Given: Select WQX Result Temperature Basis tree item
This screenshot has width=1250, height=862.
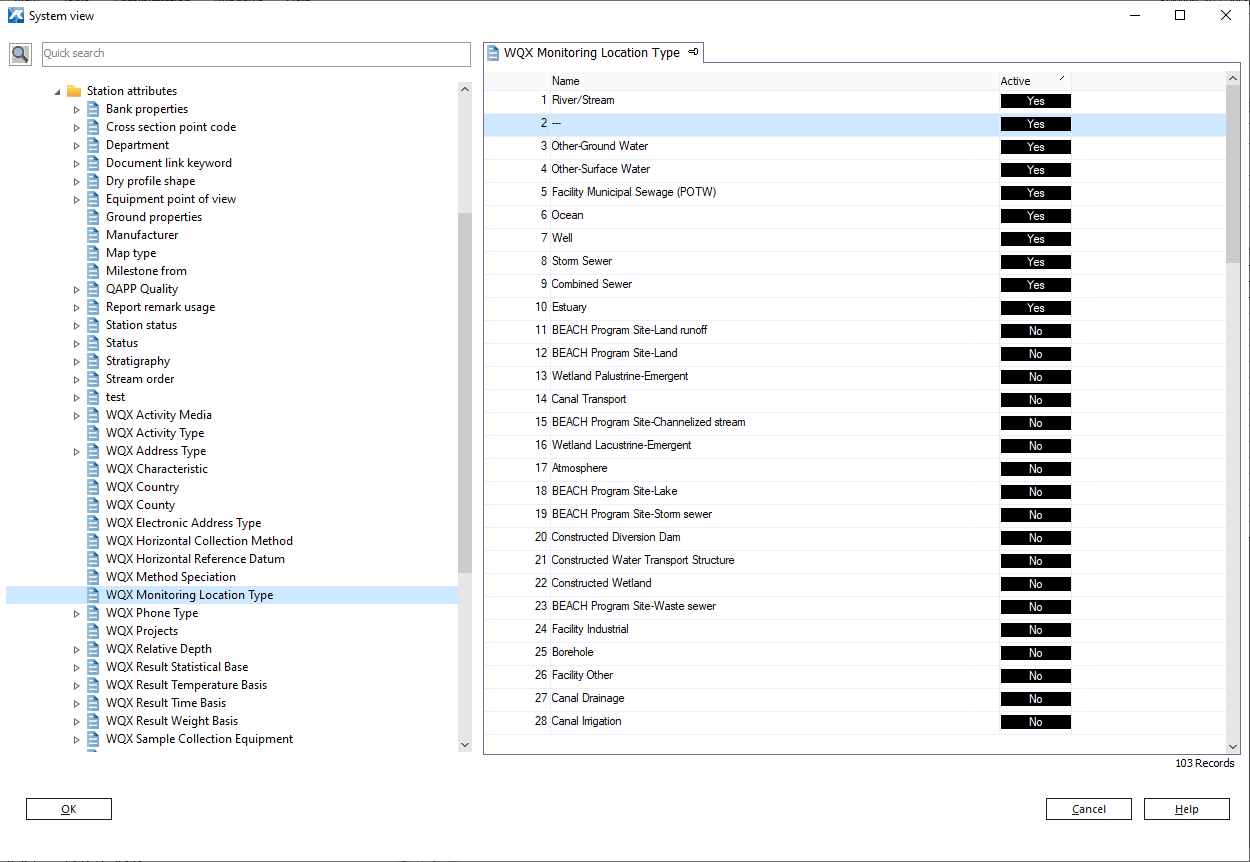Looking at the screenshot, I should pos(186,685).
